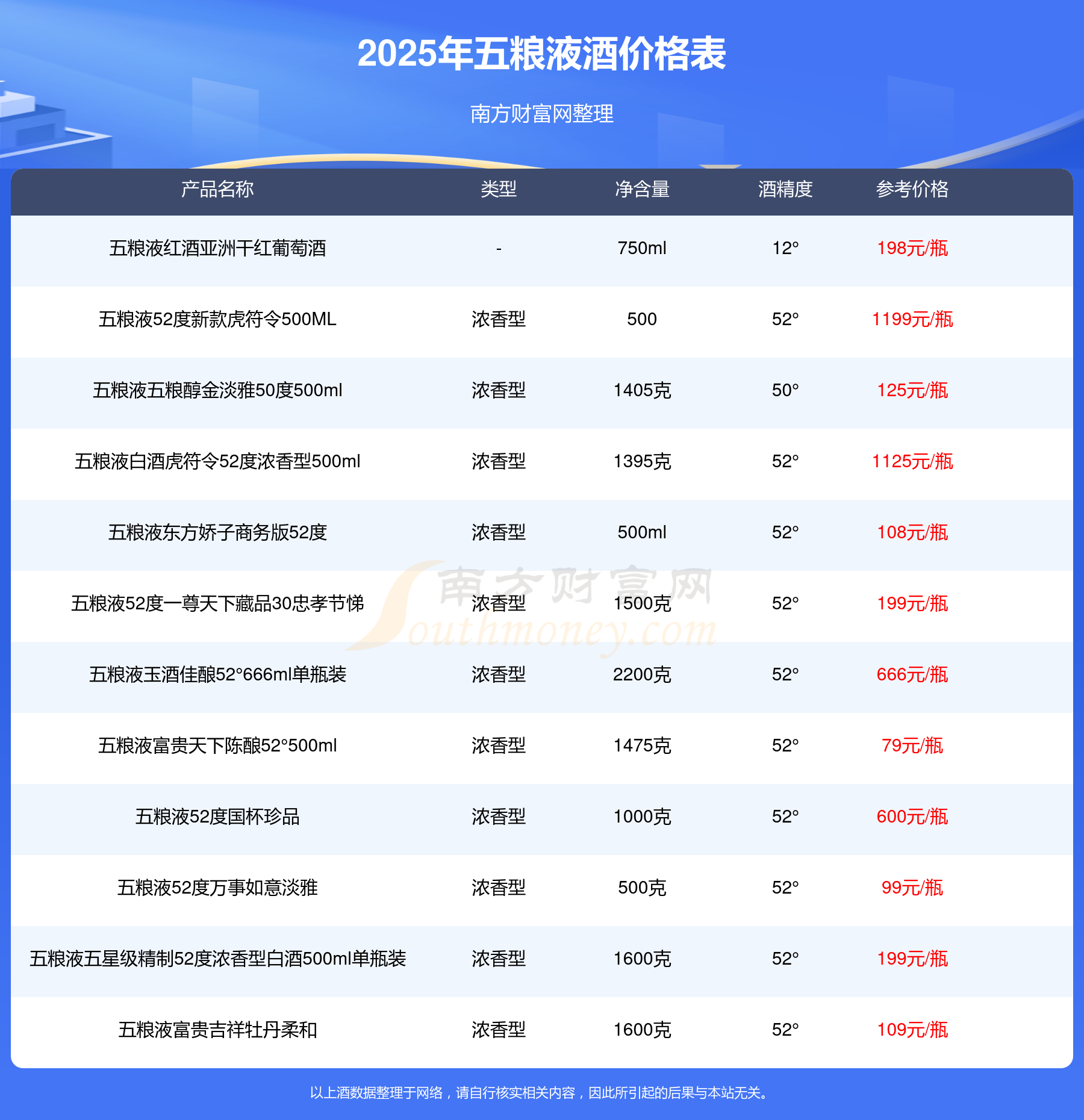This screenshot has width=1084, height=1120.
Task: Click the alcohol value 50°
Action: tap(785, 390)
